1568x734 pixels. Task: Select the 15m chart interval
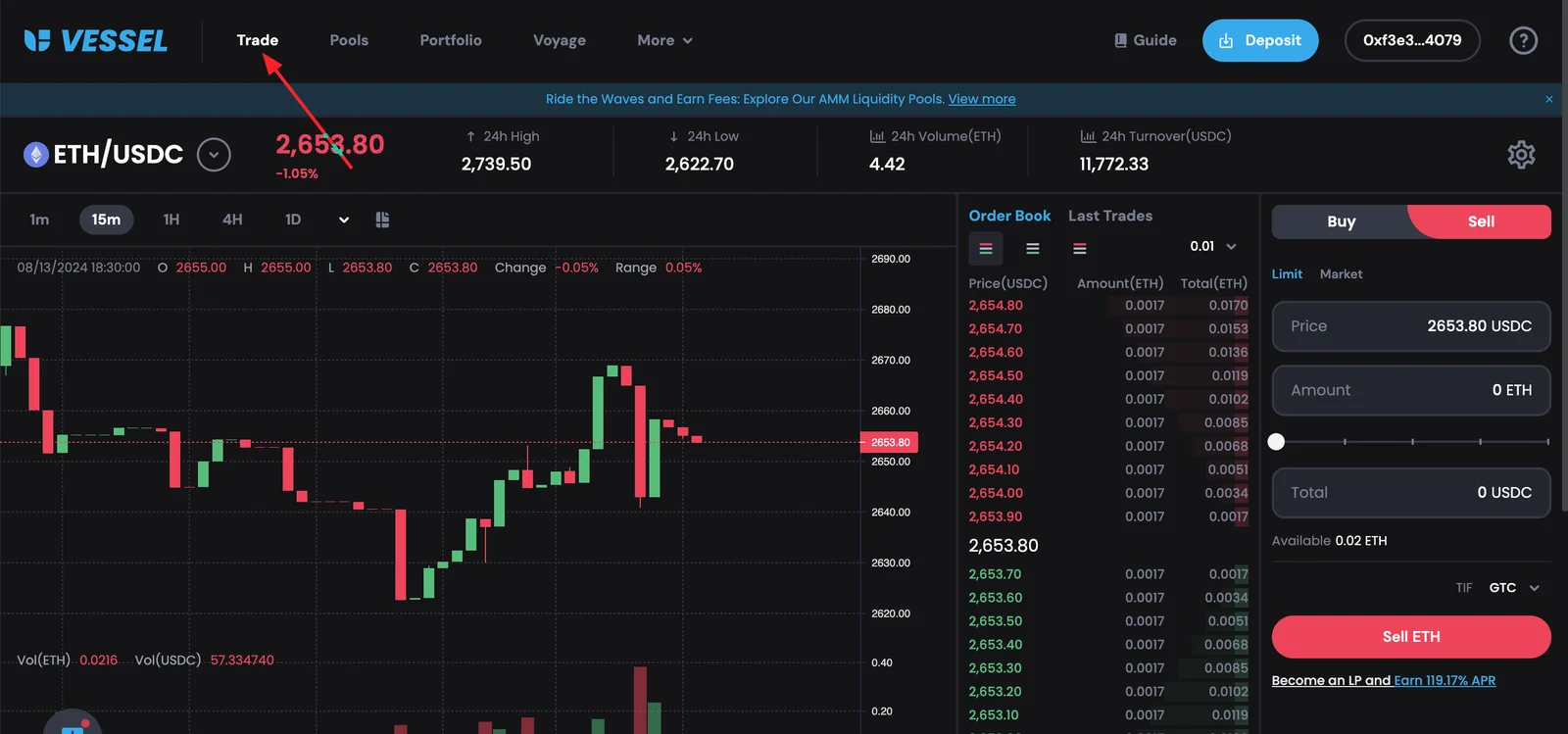pyautogui.click(x=106, y=220)
